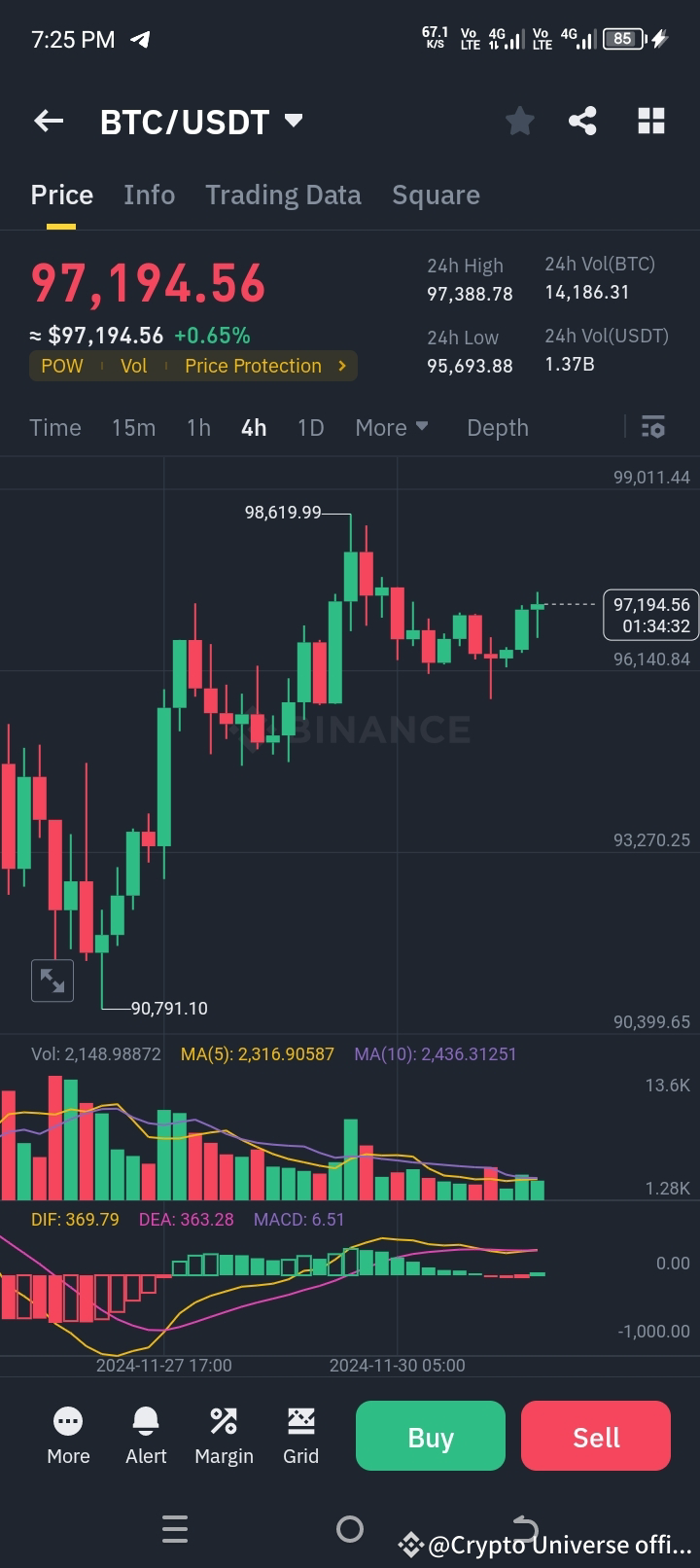Set a price alert using the Alert bell

click(145, 1435)
